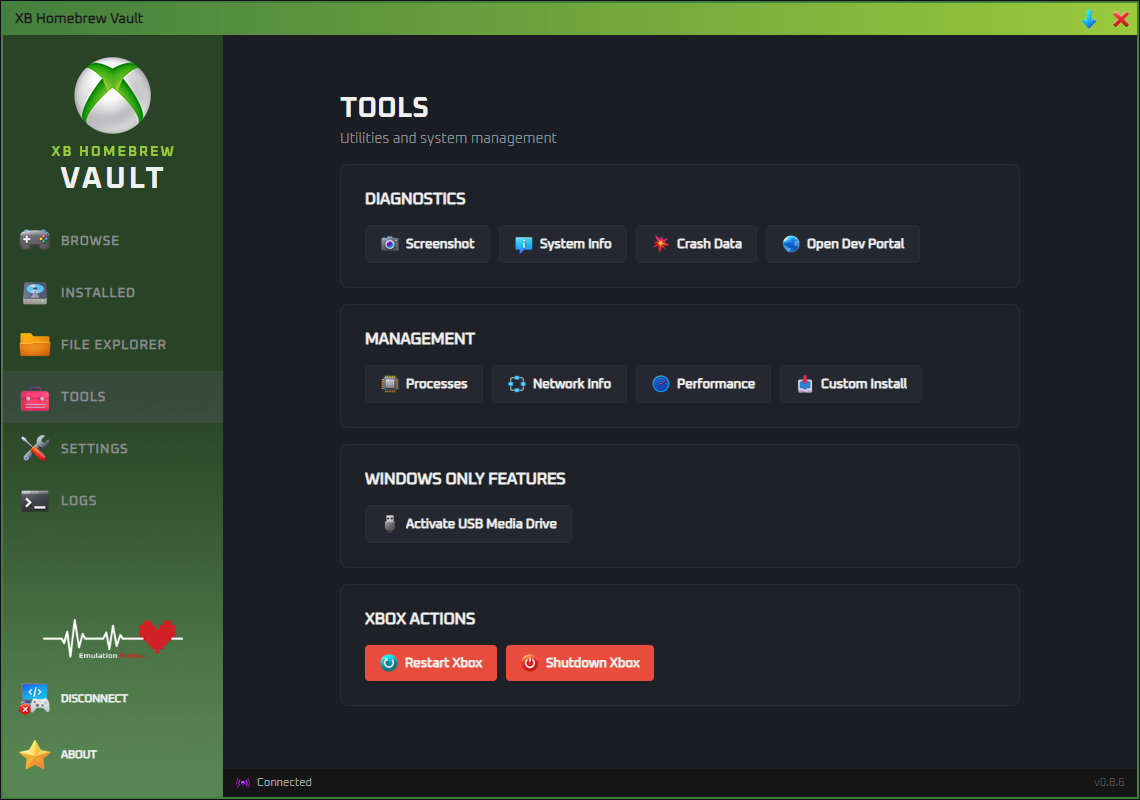The image size is (1140, 800).
Task: Click the XBOX ACTIONS heading
Action: [420, 619]
